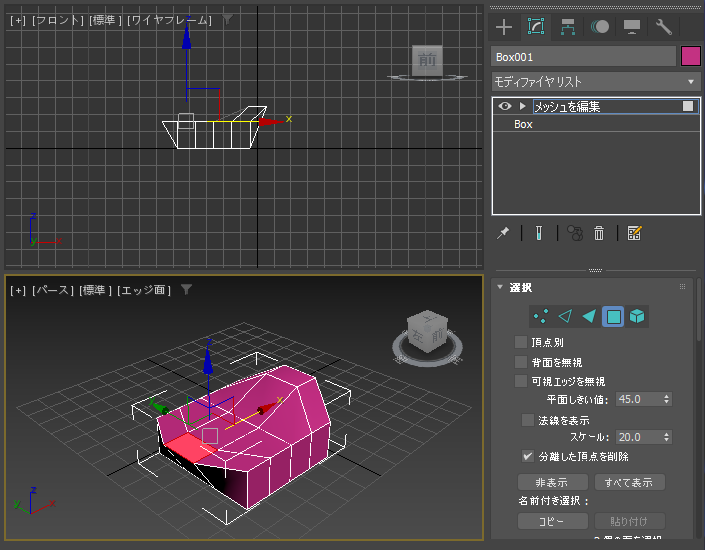Click the red selected polygon on model

tap(191, 448)
